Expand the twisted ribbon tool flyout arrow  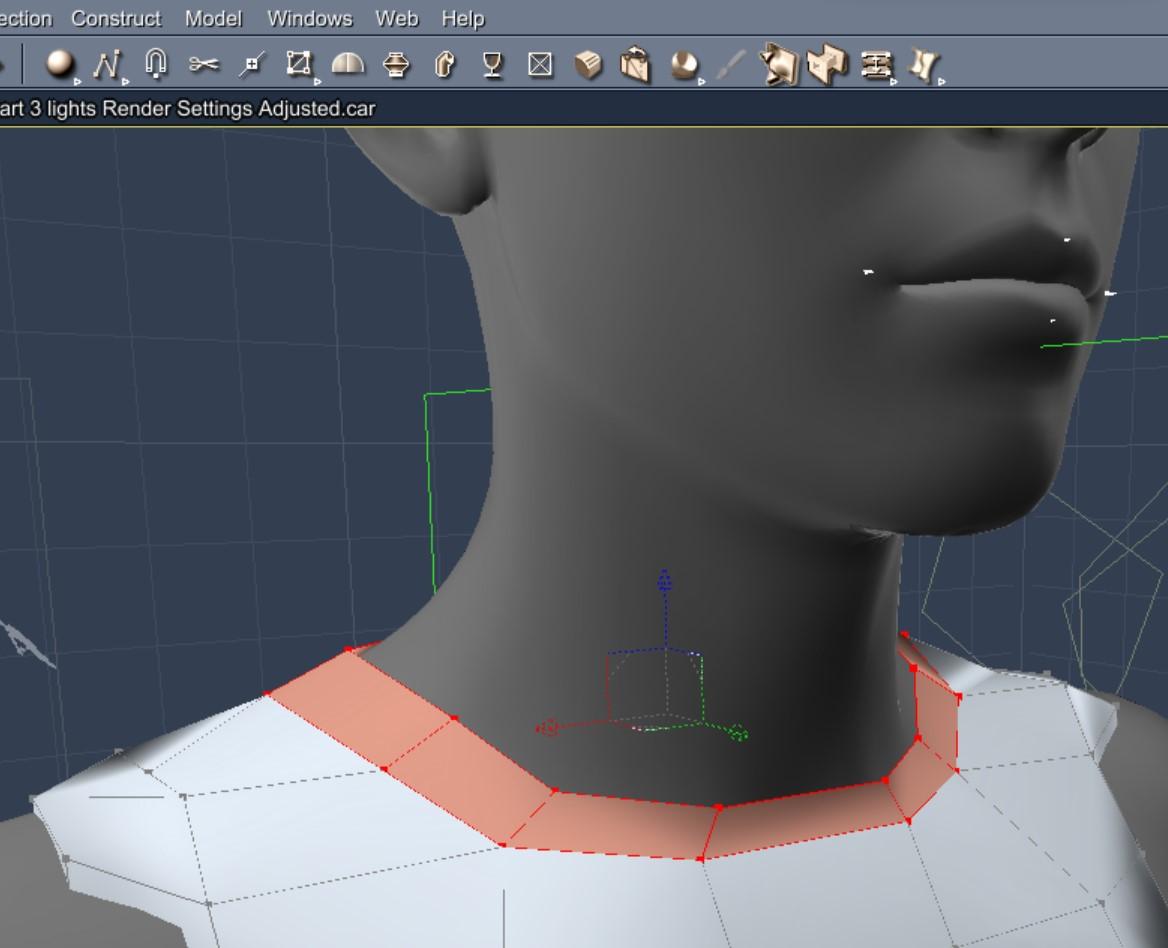point(942,81)
